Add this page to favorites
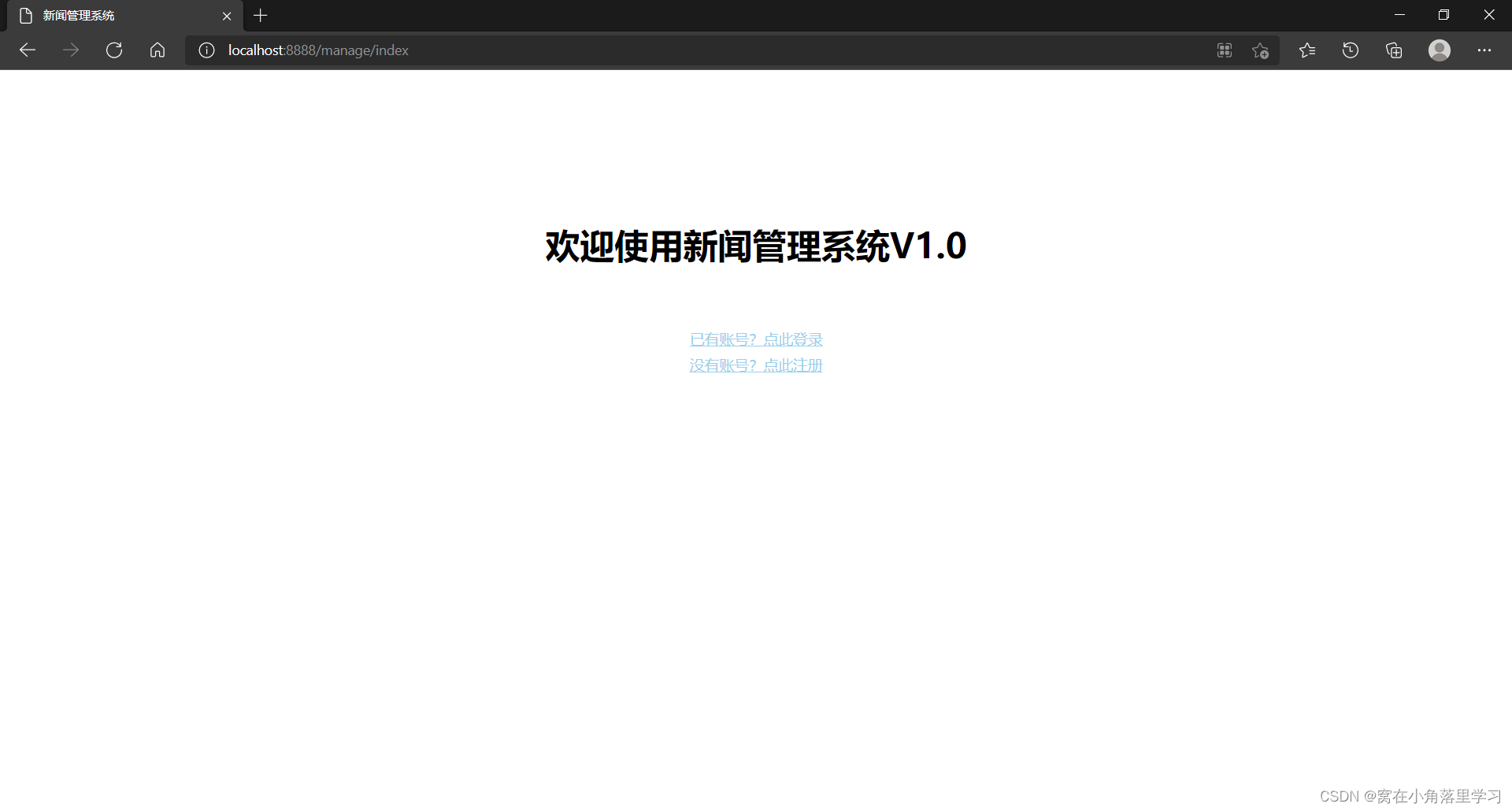Viewport: 1512px width, 811px height. point(1261,50)
